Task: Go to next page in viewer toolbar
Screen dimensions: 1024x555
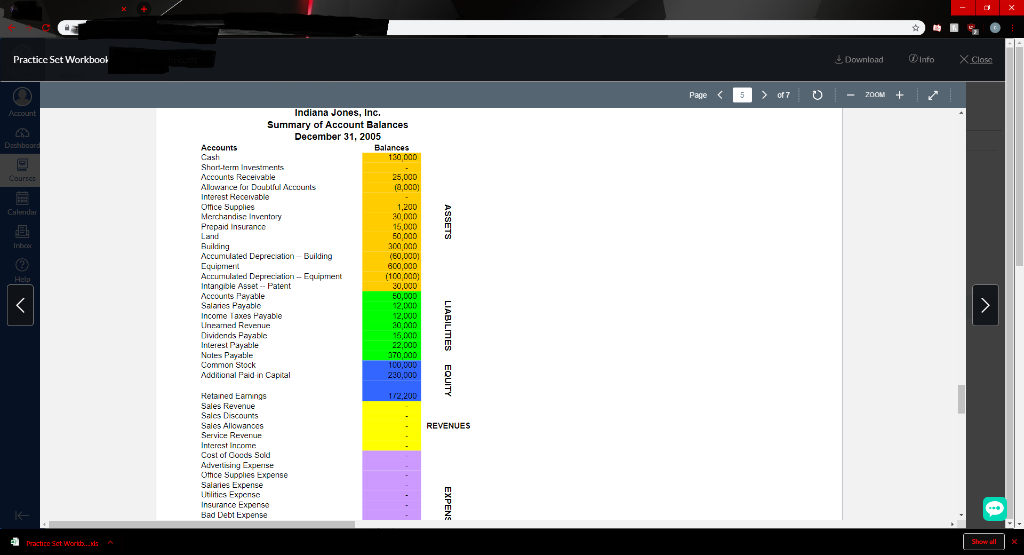Action: point(764,95)
